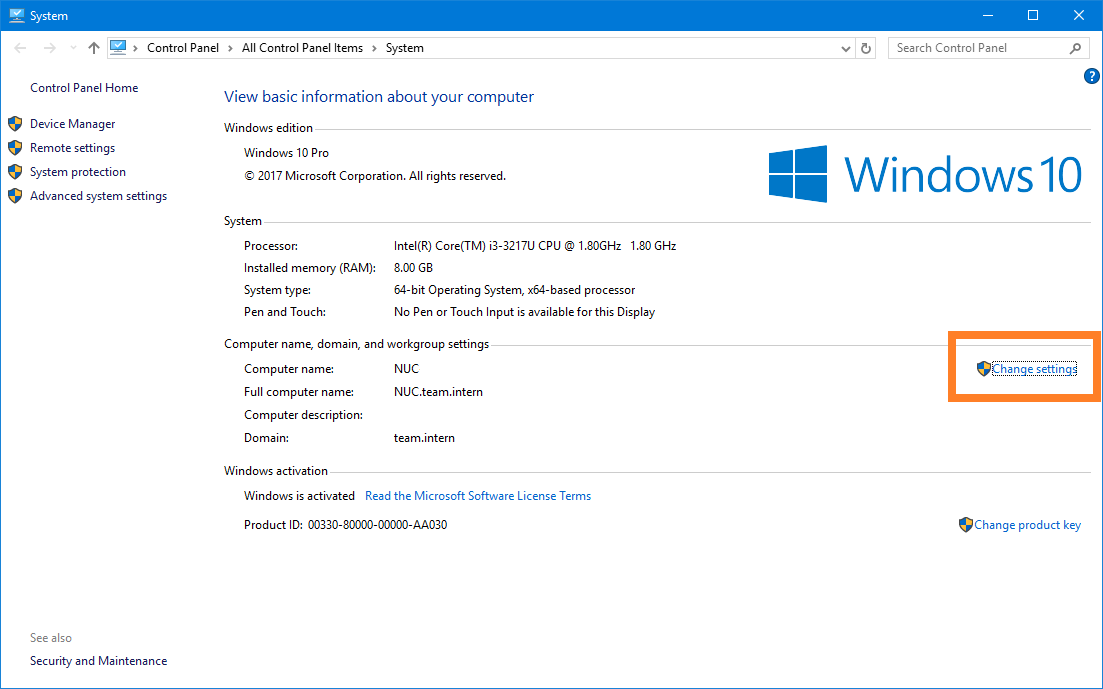Click the Domain value team.intern
Viewport: 1103px width, 689px height.
click(x=424, y=438)
